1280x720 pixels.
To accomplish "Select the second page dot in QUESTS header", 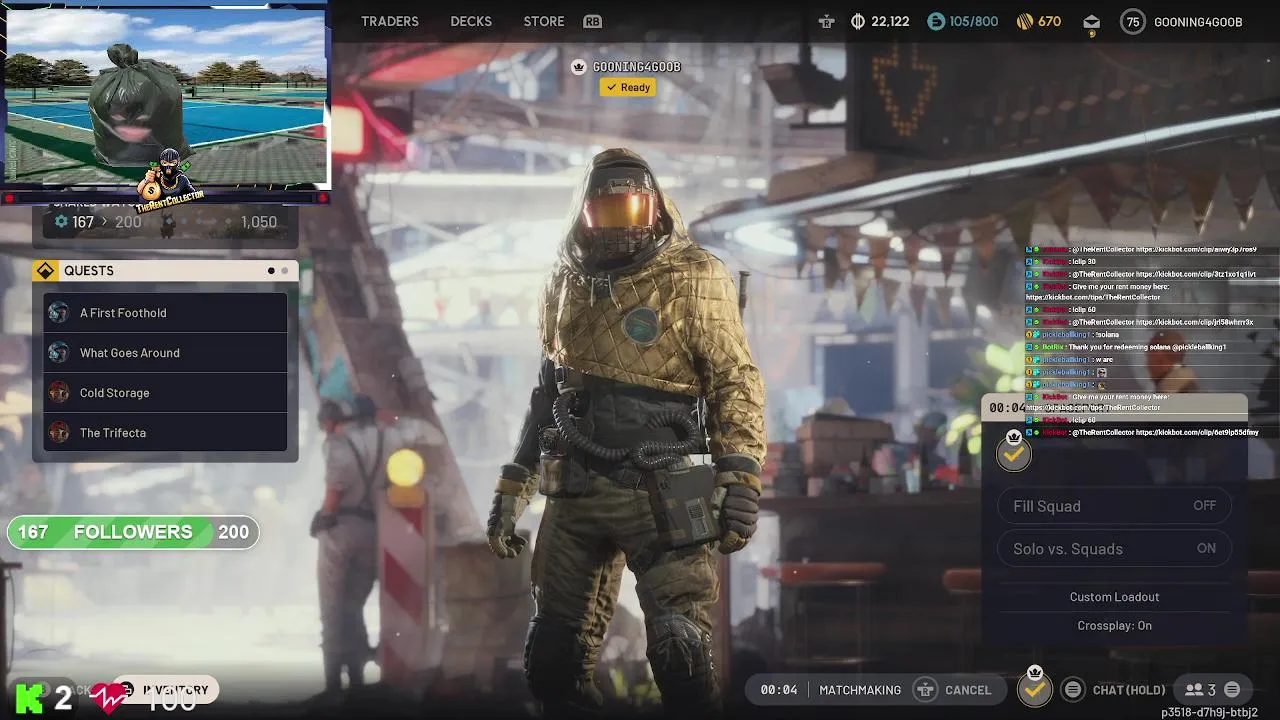I will pyautogui.click(x=284, y=271).
